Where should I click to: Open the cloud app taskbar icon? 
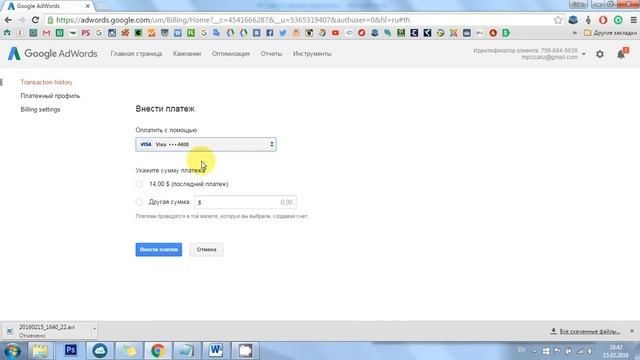(x=100, y=350)
